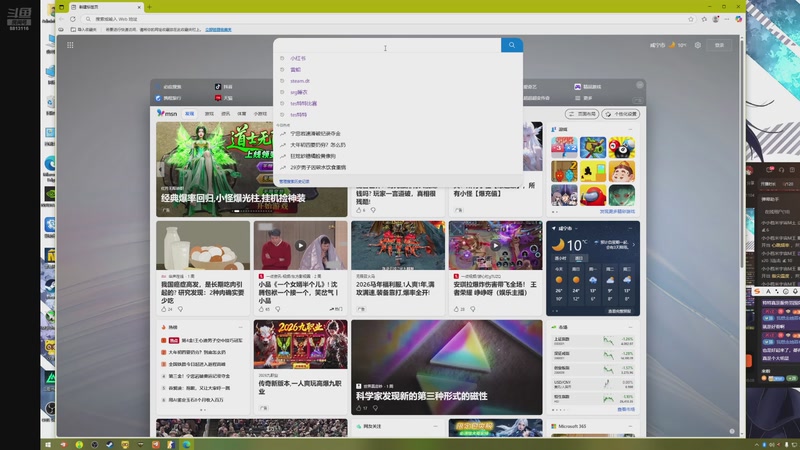Open the eggs and milk article

(203, 268)
